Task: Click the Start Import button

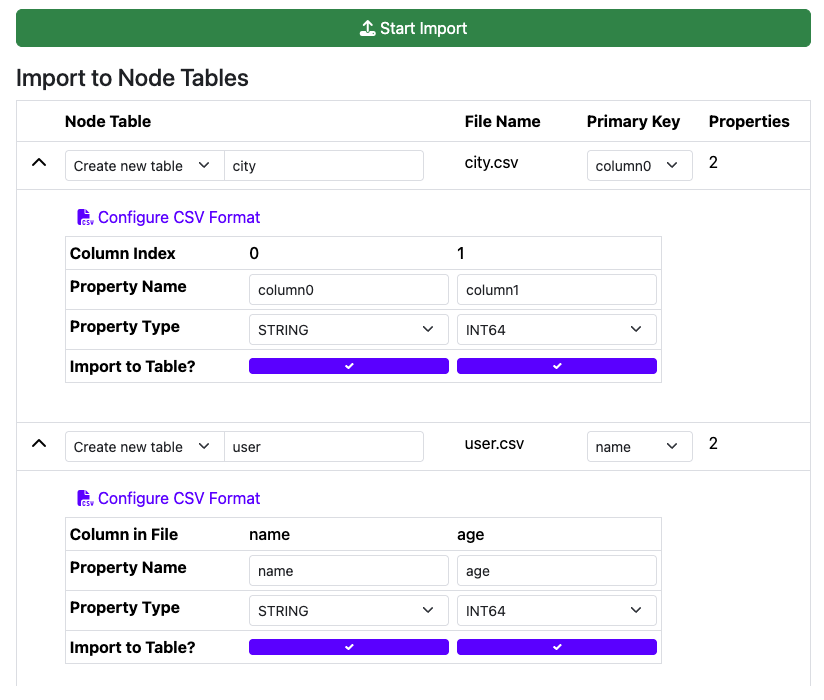Action: 413,28
